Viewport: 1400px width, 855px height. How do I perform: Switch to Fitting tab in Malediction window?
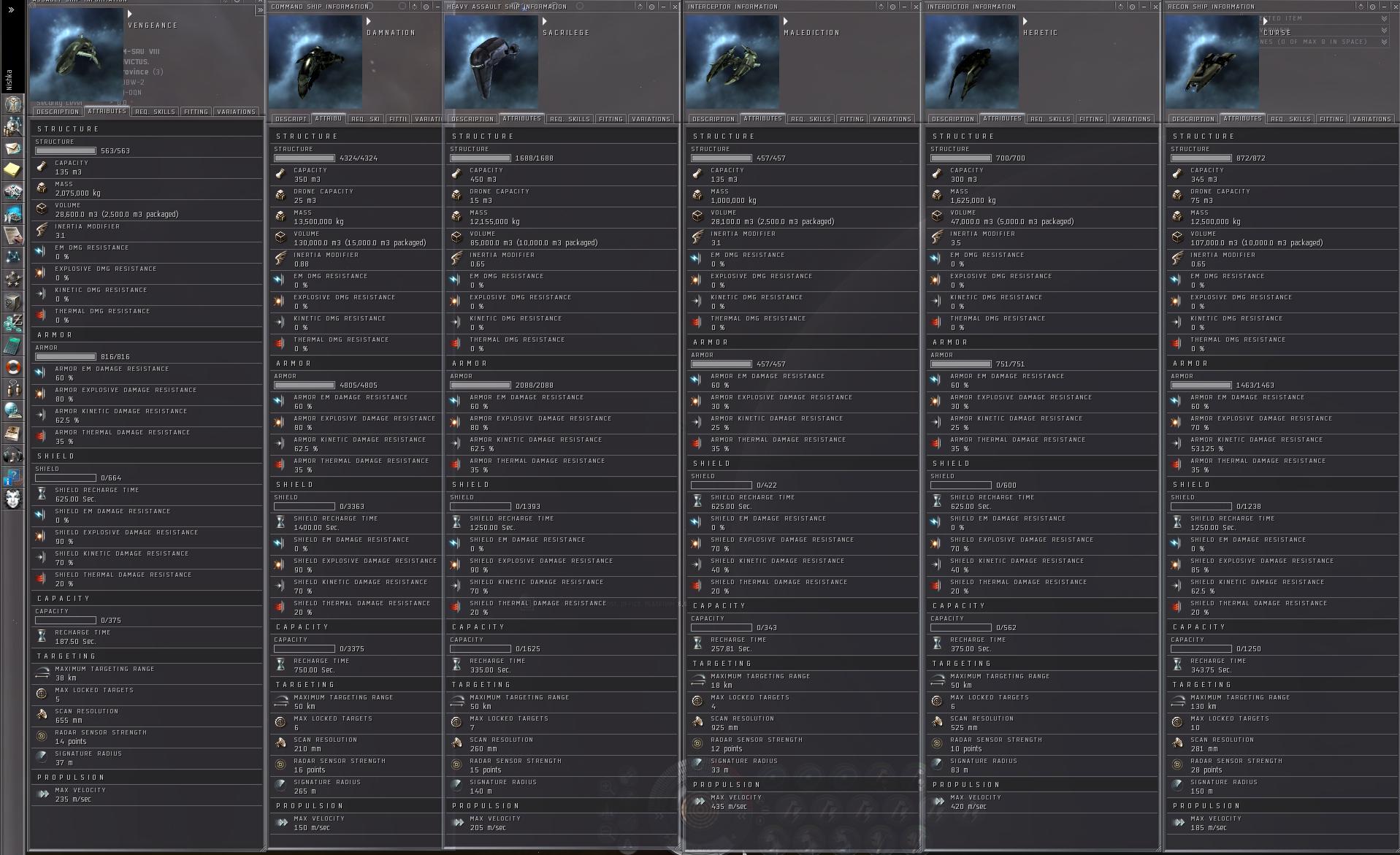852,119
